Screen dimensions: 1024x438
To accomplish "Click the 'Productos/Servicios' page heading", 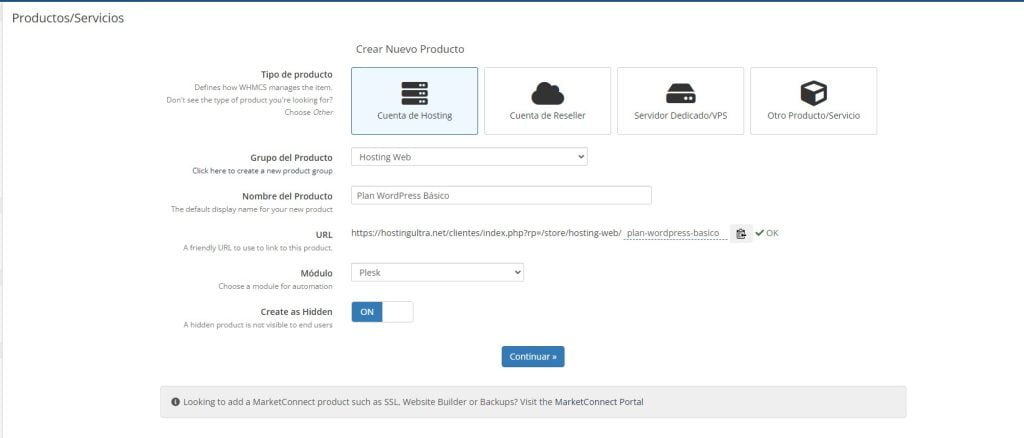I will click(x=68, y=18).
